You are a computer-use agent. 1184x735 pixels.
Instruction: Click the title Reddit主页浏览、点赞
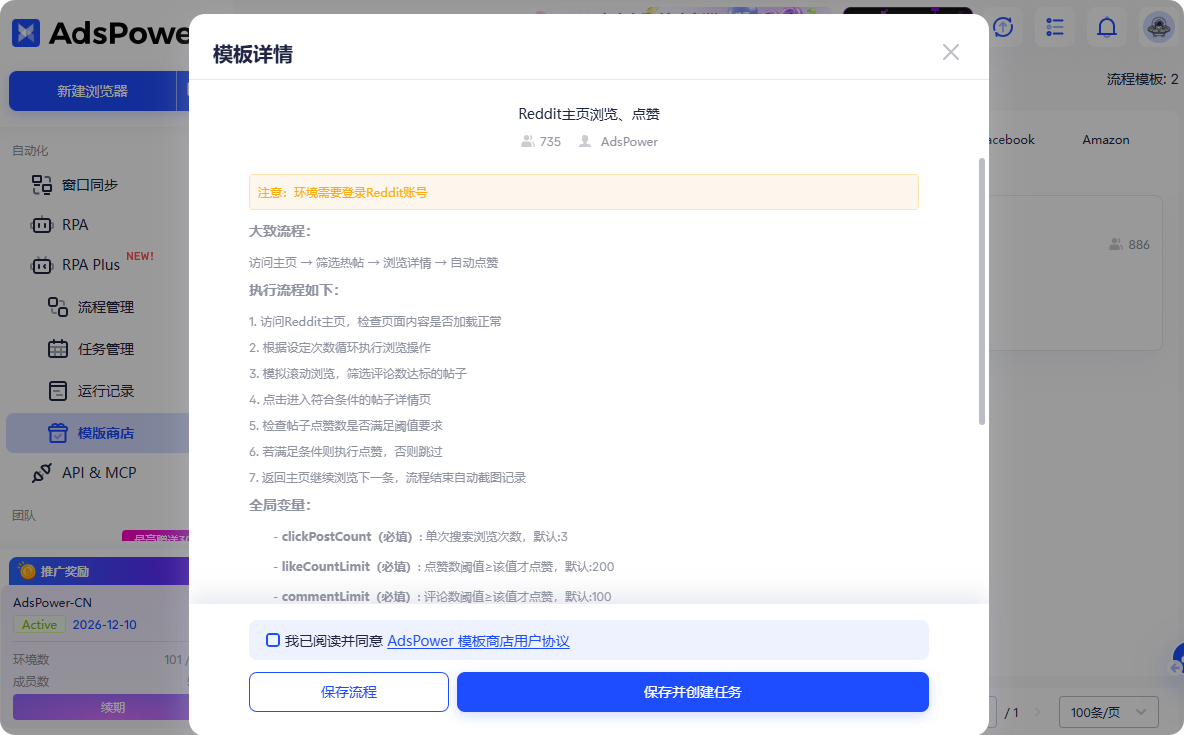589,114
